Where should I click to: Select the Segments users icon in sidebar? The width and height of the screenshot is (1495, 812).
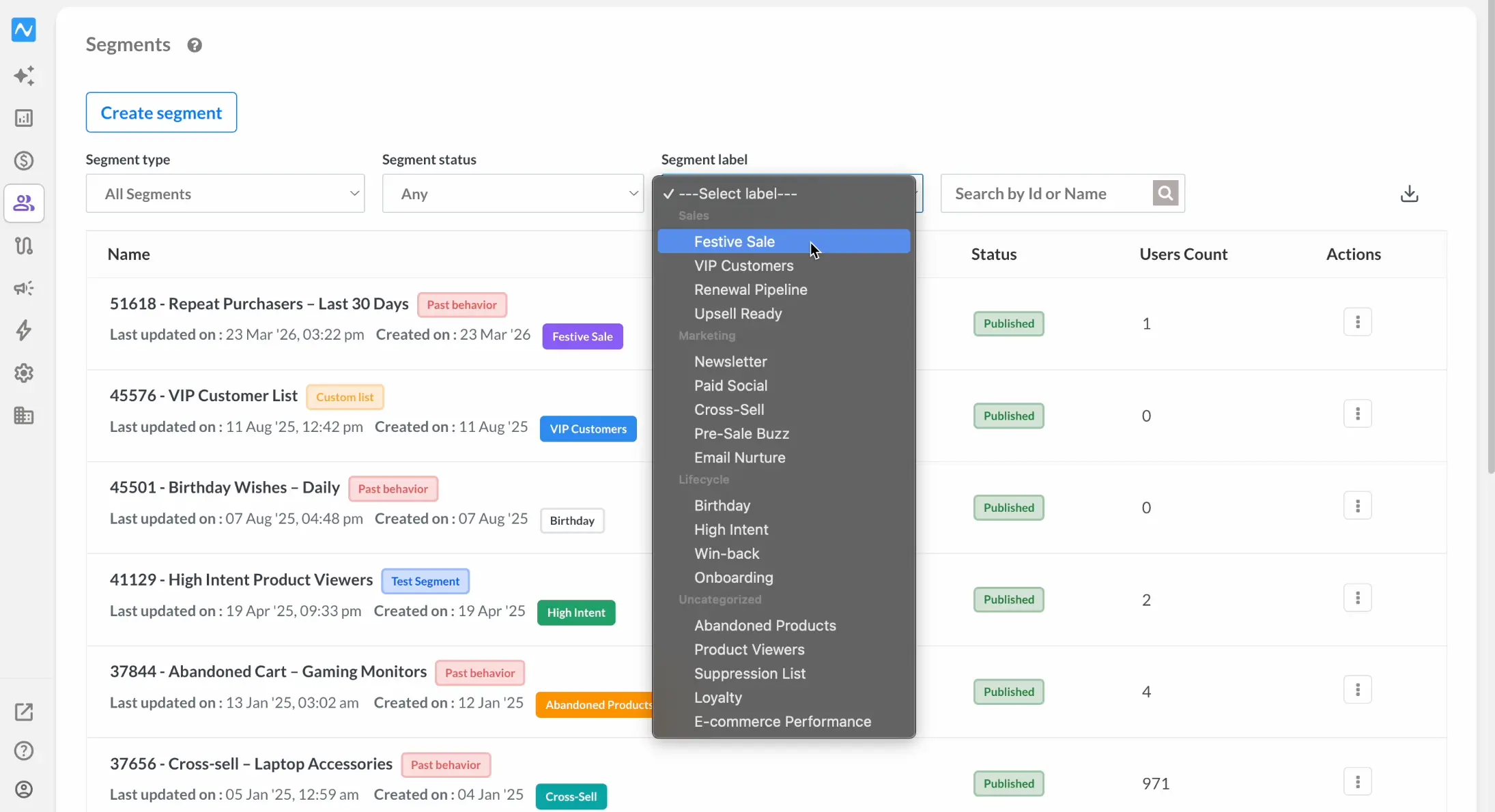[24, 203]
